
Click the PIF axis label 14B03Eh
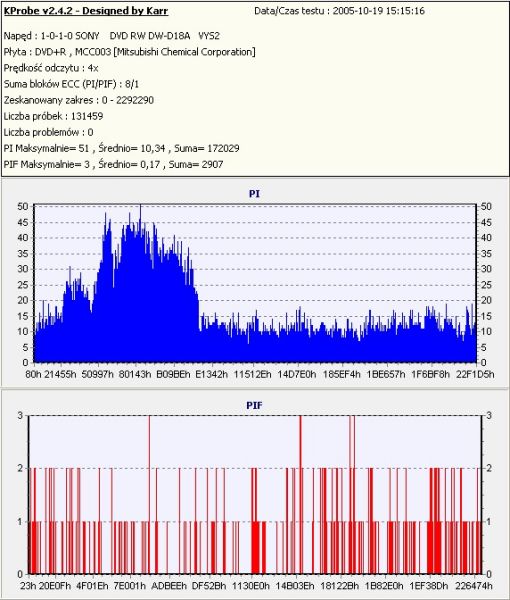295,586
